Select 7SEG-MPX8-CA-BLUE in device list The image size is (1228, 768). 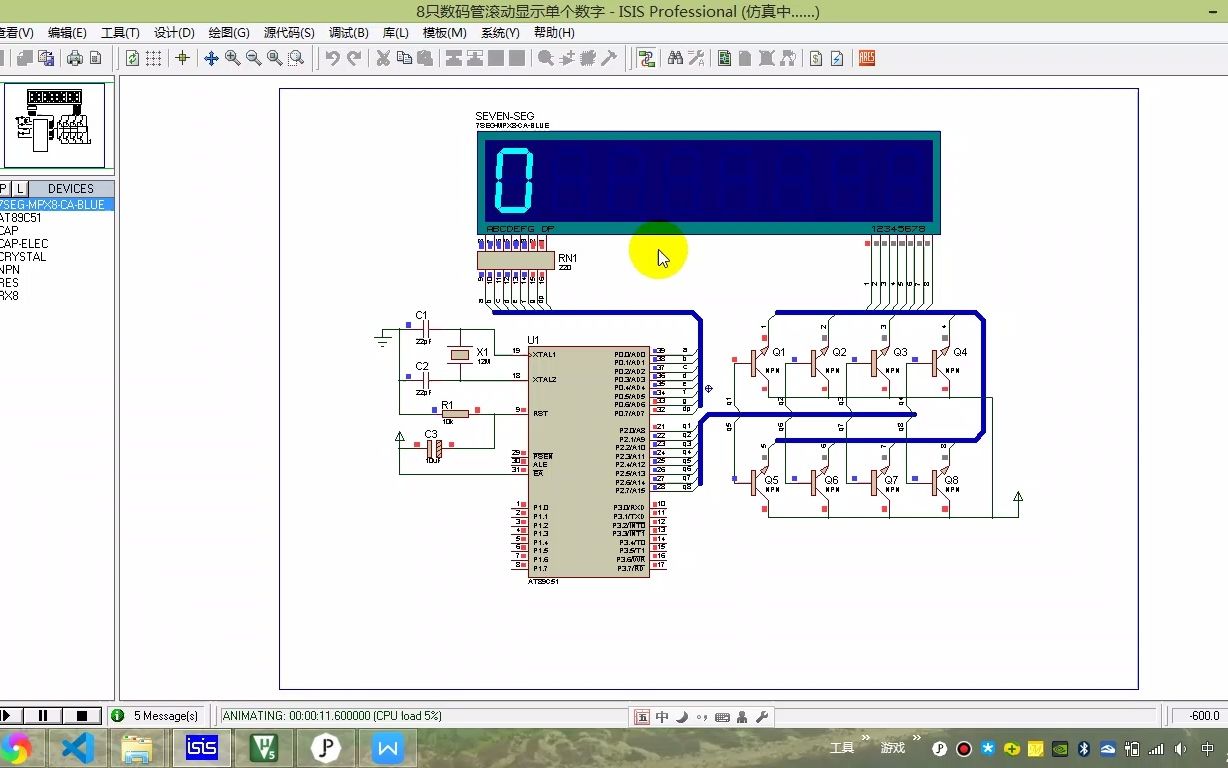[x=52, y=204]
